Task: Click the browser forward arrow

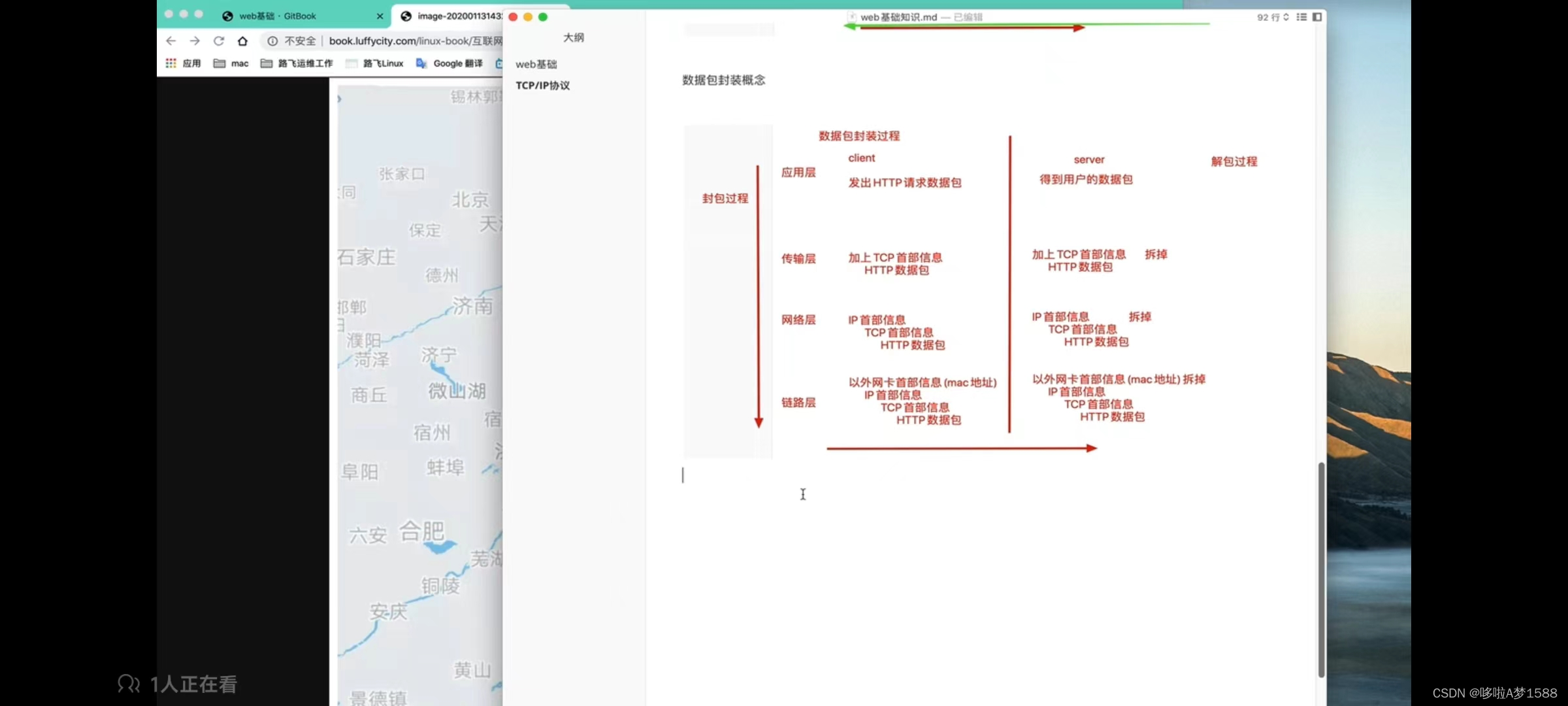Action: click(x=195, y=41)
